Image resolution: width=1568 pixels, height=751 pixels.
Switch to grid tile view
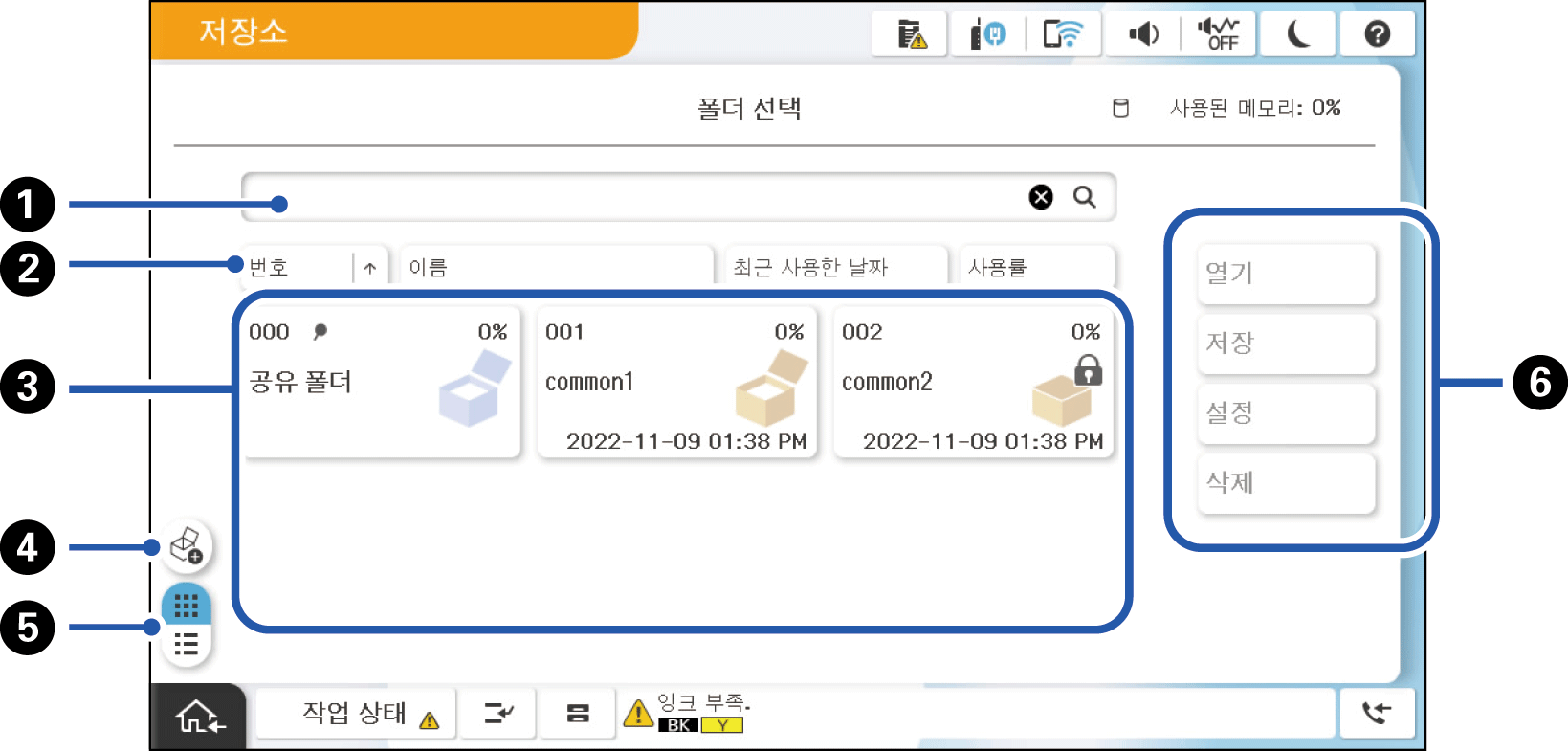coord(186,606)
